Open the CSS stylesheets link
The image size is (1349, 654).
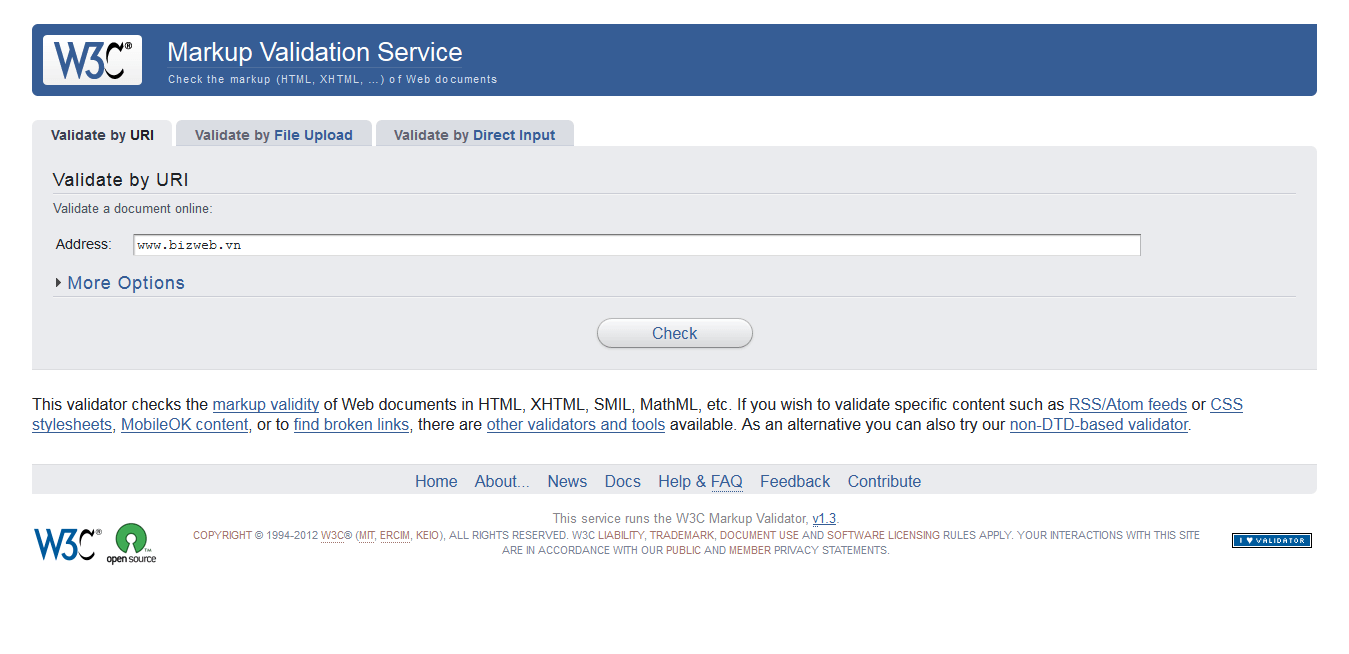click(1227, 405)
